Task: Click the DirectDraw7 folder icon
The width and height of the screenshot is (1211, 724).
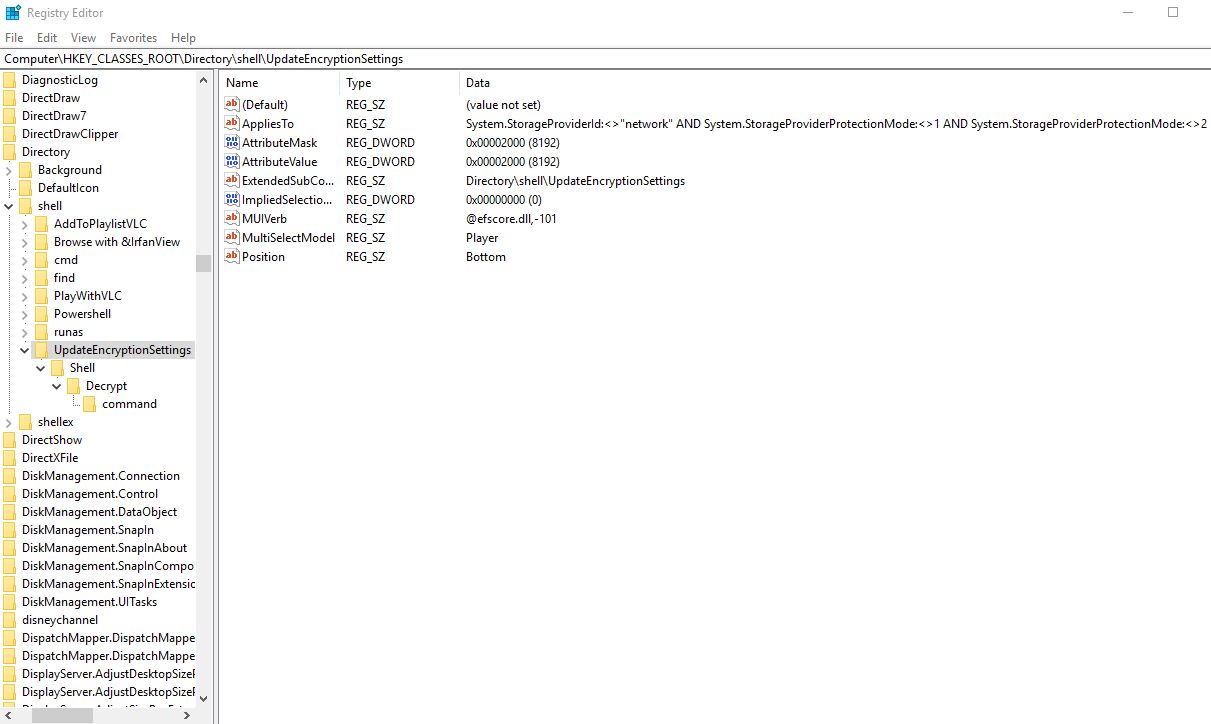Action: (9, 116)
